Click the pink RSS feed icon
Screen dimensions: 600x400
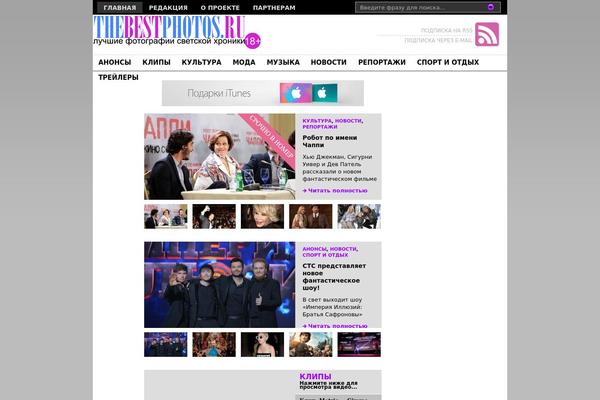click(x=487, y=34)
